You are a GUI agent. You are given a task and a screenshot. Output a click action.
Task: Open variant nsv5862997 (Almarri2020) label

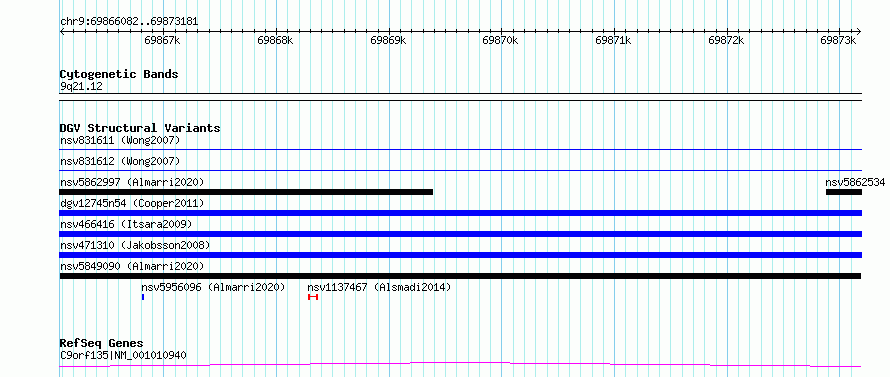click(132, 182)
